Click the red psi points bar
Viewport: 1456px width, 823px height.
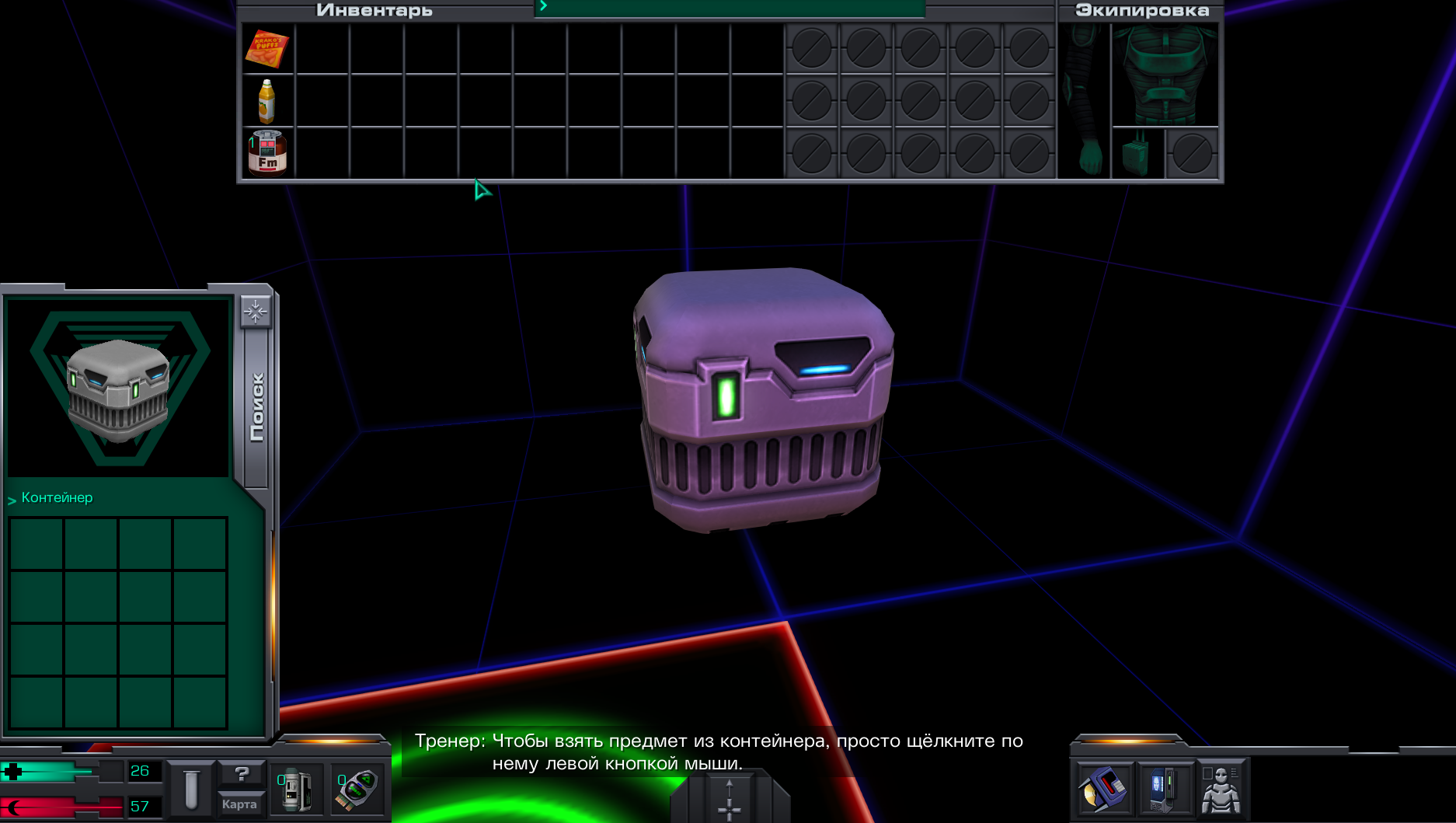pos(62,807)
